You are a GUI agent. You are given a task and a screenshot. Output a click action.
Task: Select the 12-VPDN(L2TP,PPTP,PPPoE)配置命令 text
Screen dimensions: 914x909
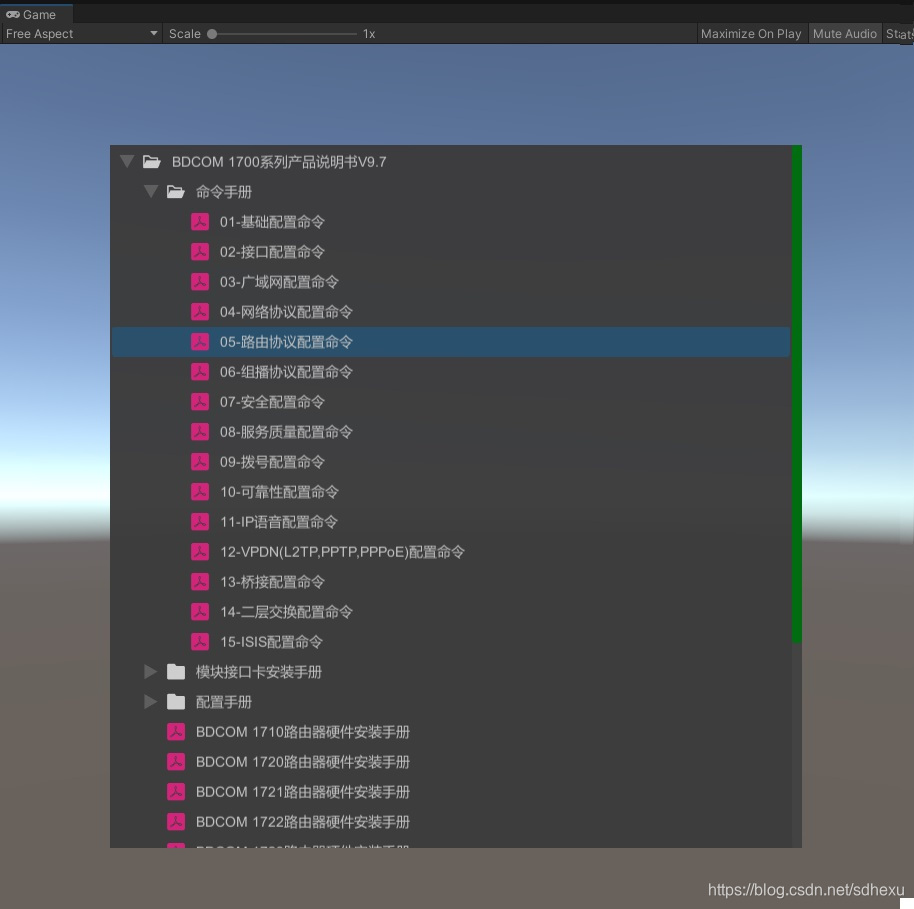[x=342, y=552]
